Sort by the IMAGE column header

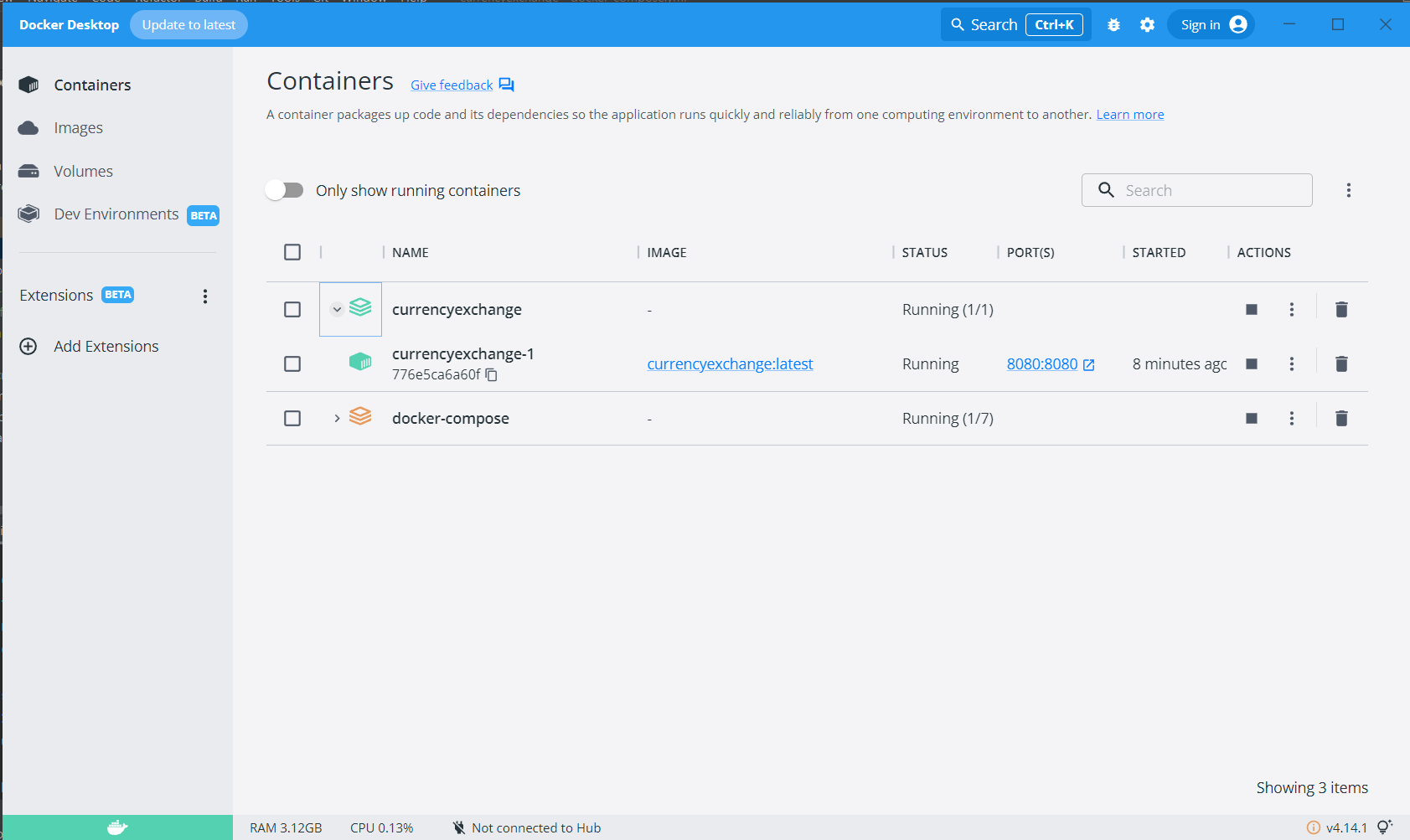pos(667,252)
